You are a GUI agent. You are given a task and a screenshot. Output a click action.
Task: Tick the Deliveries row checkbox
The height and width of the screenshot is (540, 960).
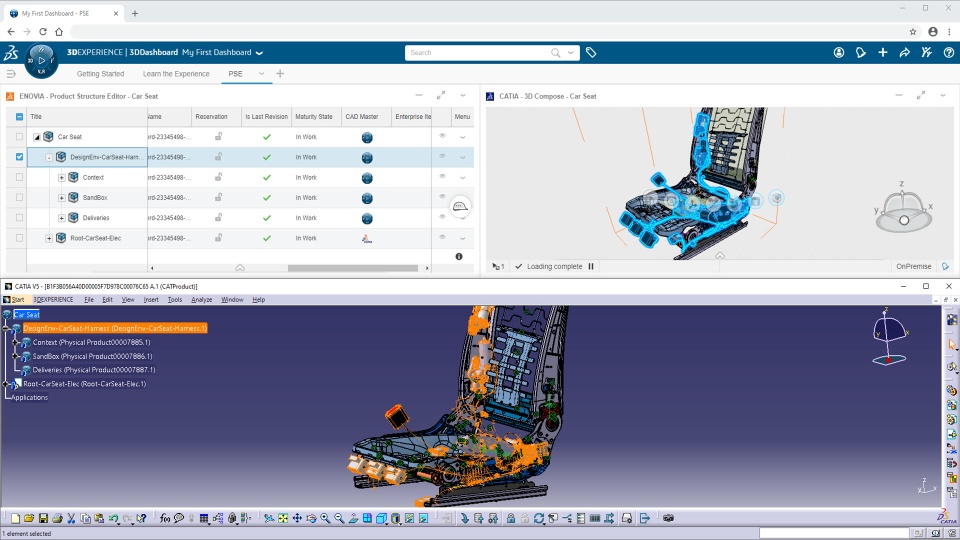coord(19,217)
